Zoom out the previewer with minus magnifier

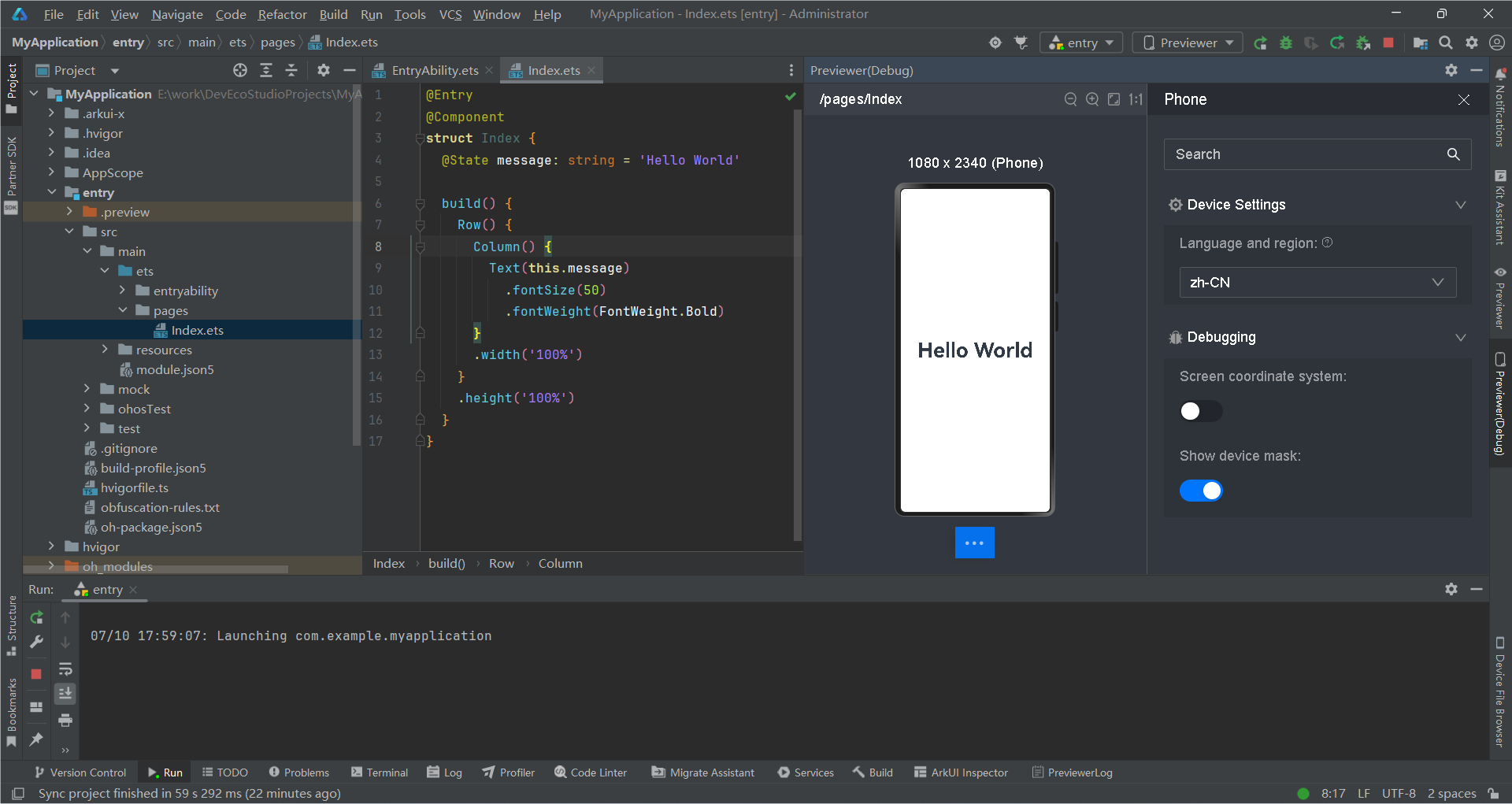pyautogui.click(x=1070, y=99)
